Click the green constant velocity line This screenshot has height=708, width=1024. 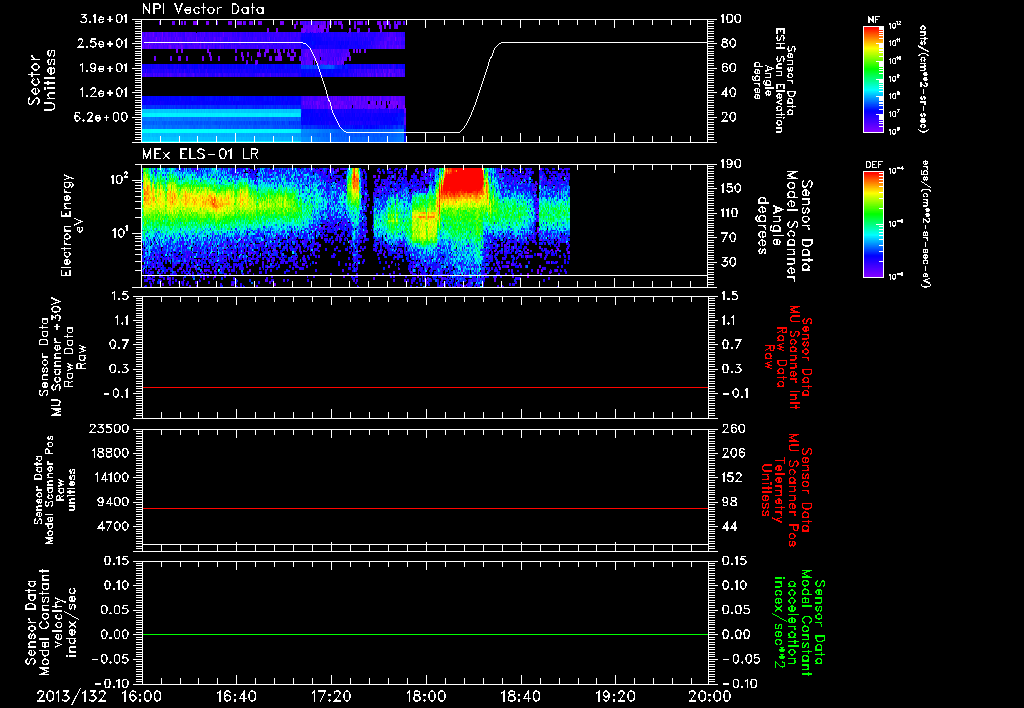coord(425,634)
